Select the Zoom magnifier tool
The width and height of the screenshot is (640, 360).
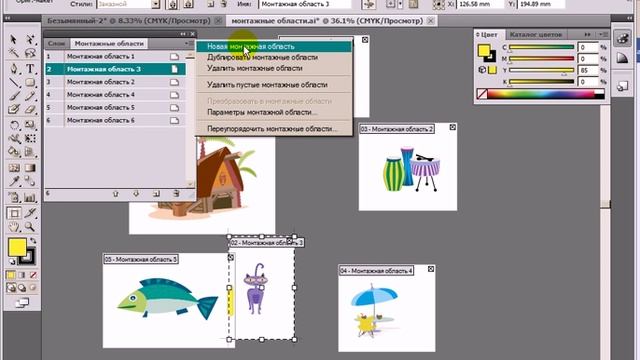point(30,227)
